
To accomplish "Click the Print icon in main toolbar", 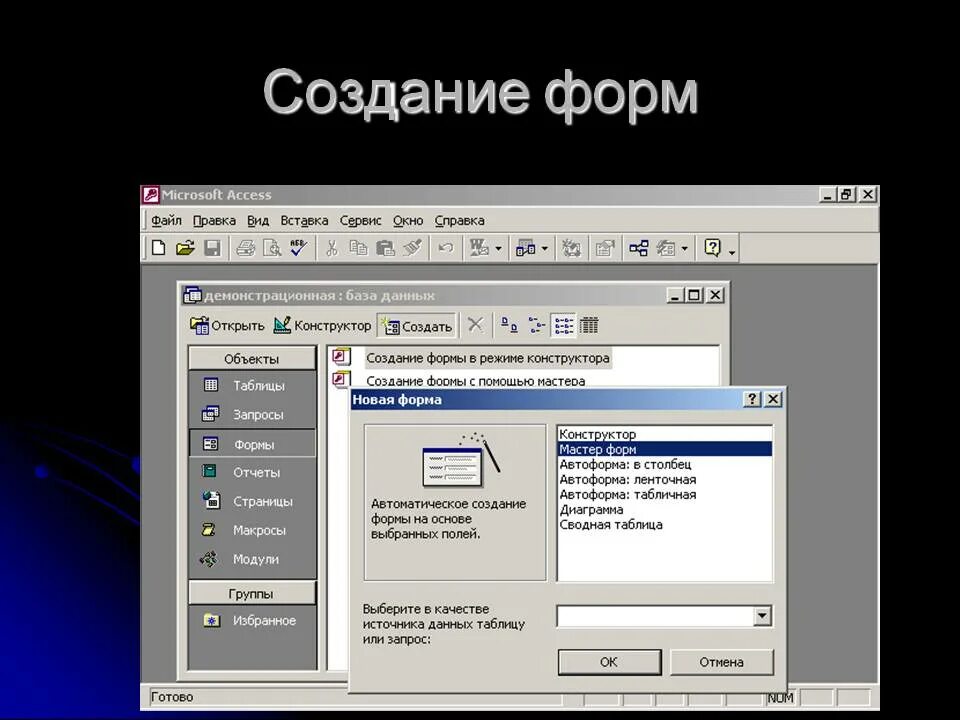I will tap(246, 248).
